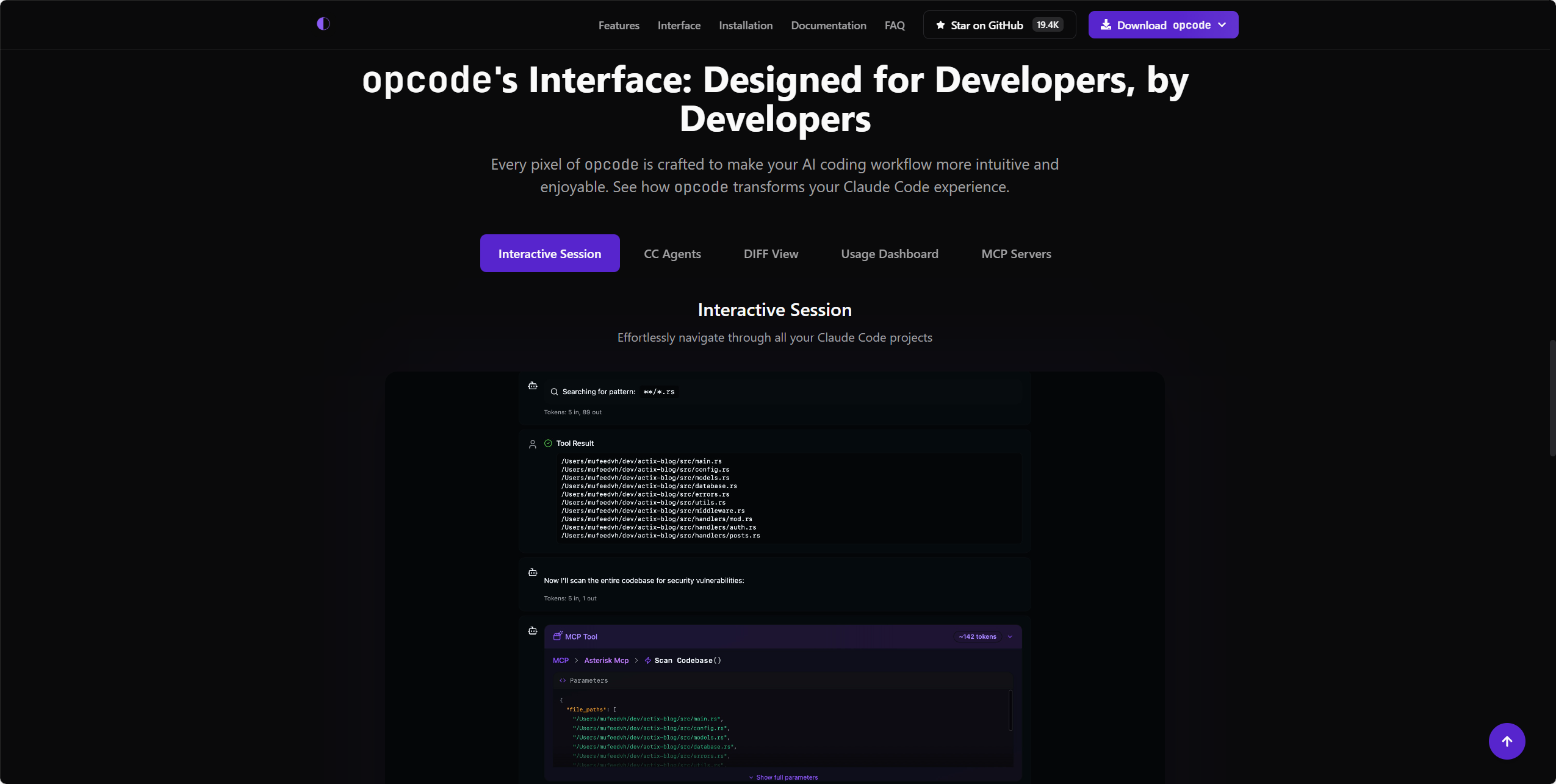Click the download arrow icon
The width and height of the screenshot is (1556, 784).
pos(1106,25)
